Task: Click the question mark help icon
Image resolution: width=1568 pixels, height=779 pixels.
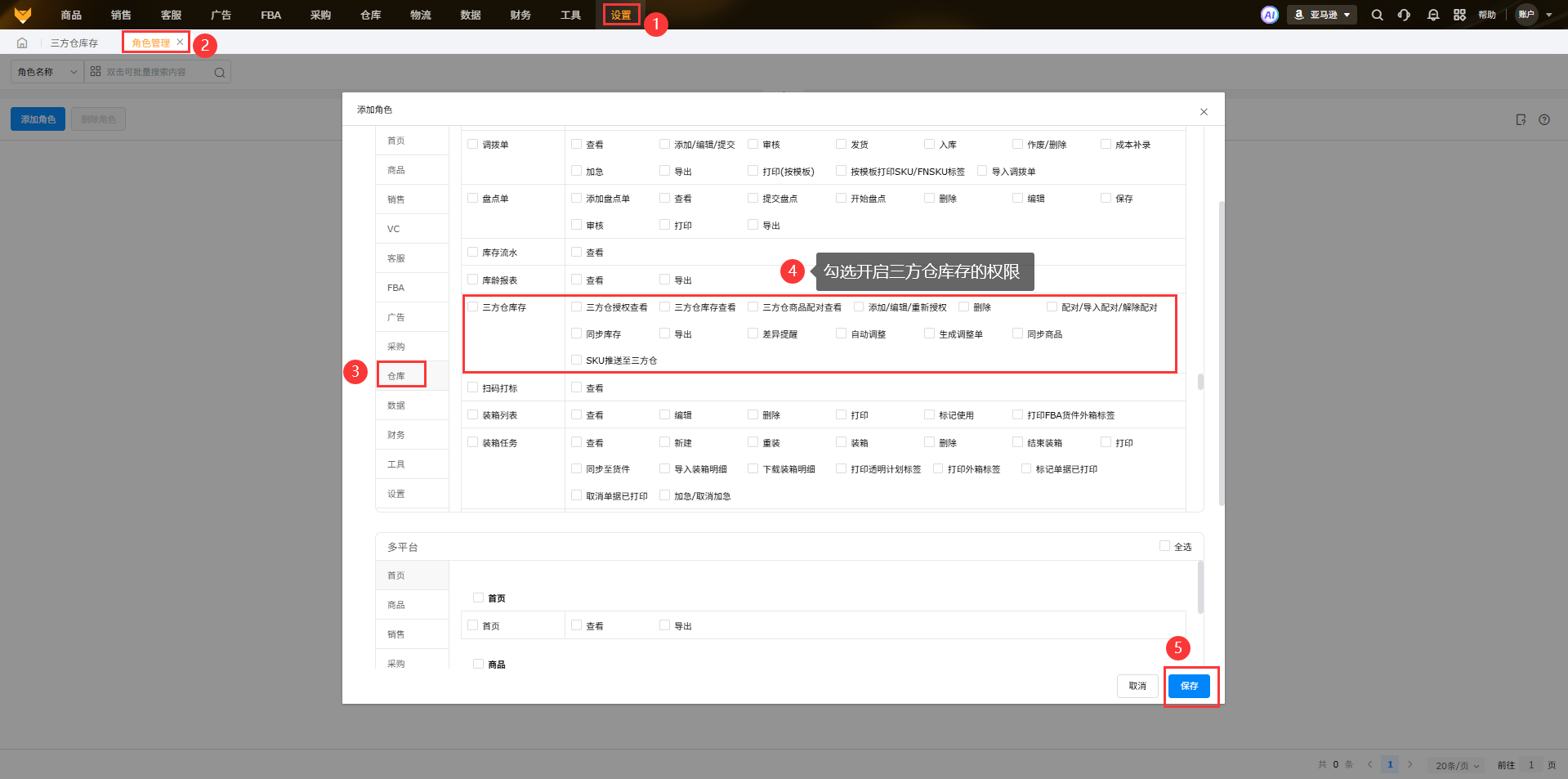Action: click(1543, 119)
